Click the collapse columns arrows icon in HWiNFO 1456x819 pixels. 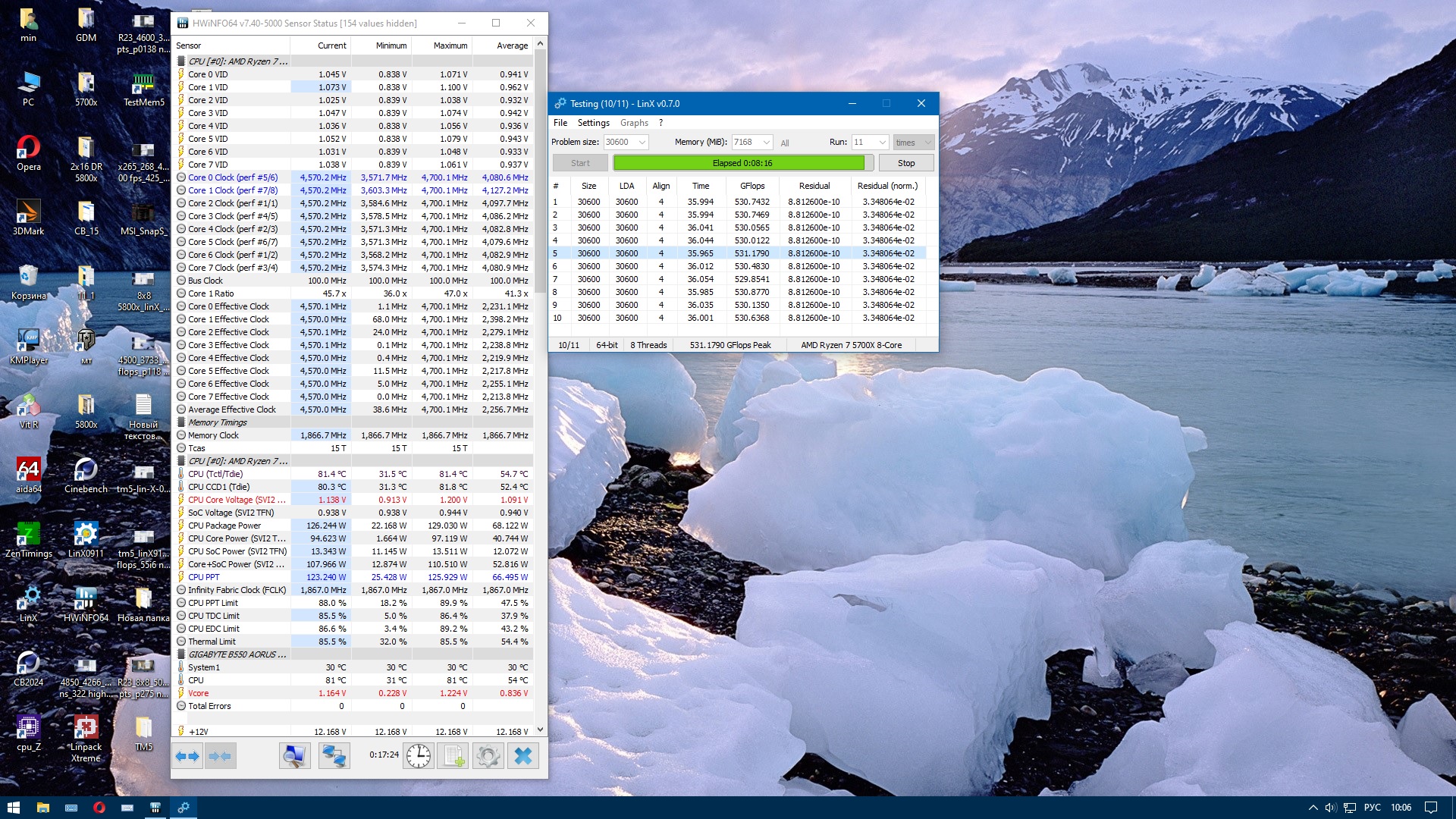pos(220,755)
